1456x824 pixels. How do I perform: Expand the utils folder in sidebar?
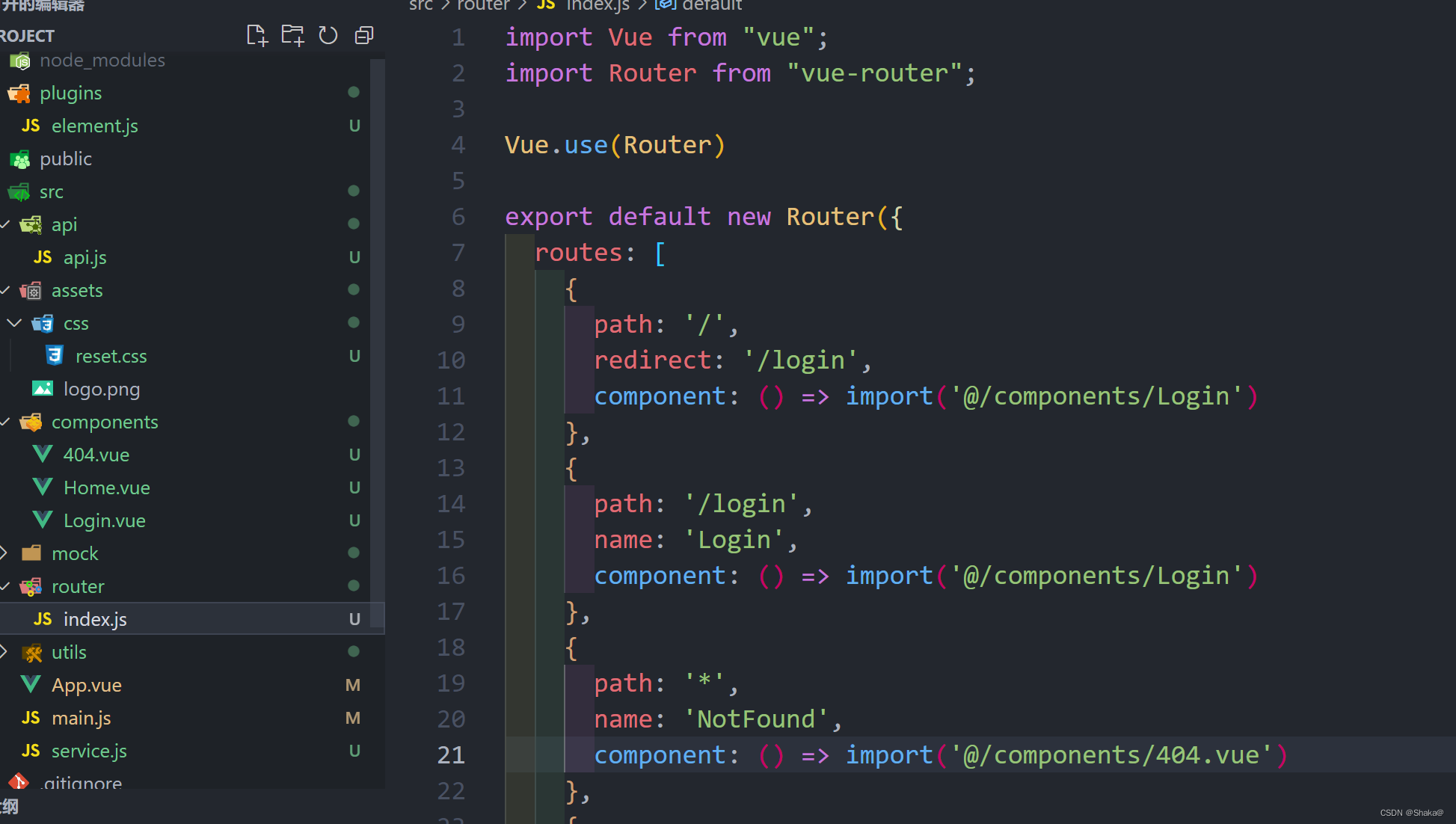[x=8, y=652]
